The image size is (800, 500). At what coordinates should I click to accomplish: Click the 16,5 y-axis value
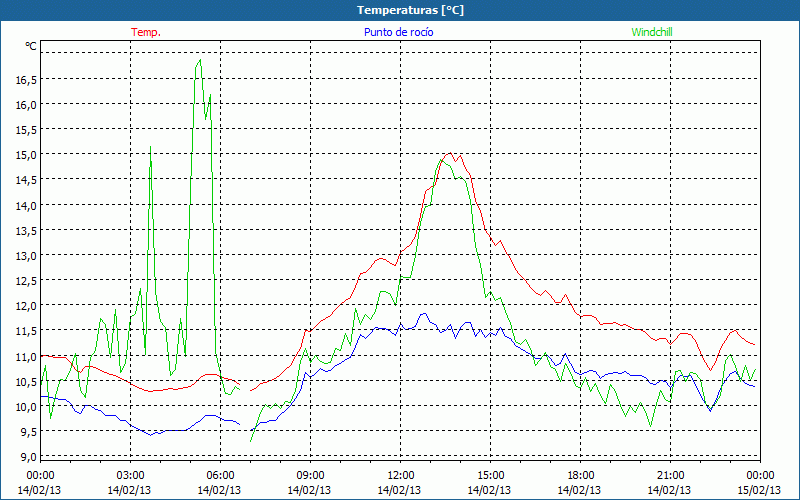point(26,80)
